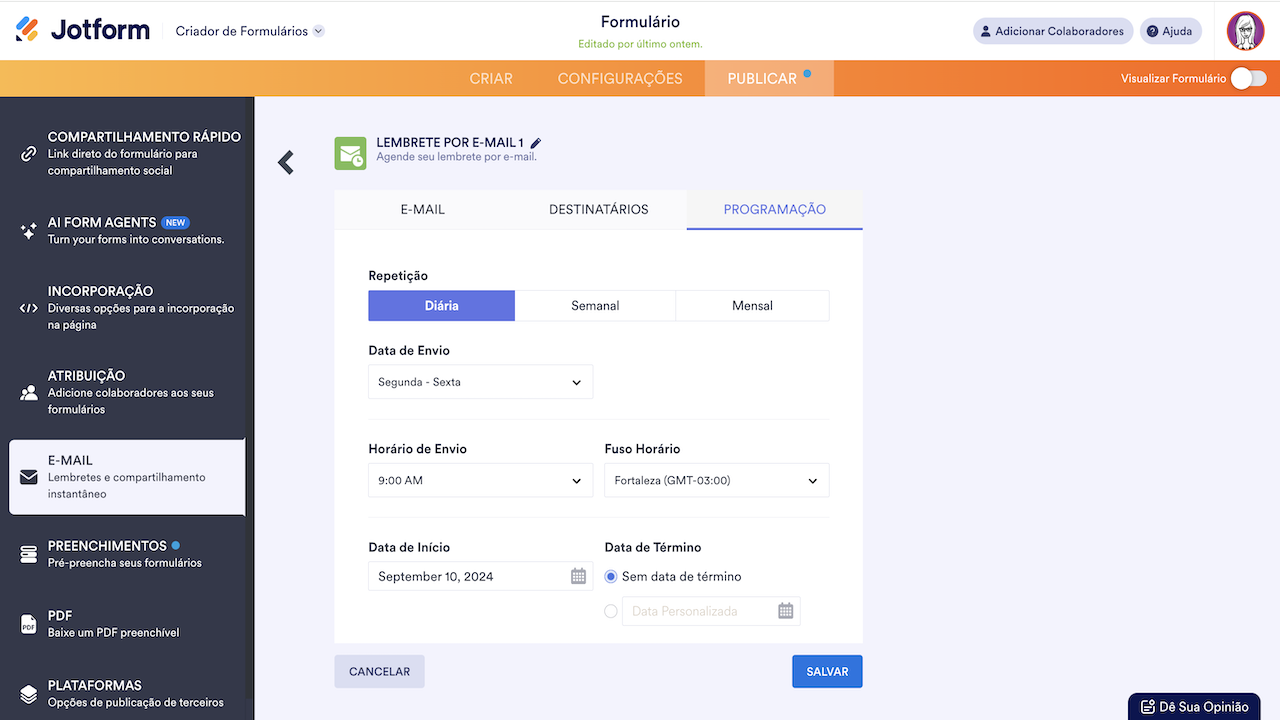The image size is (1280, 720).
Task: Open user profile avatar
Action: pyautogui.click(x=1245, y=31)
